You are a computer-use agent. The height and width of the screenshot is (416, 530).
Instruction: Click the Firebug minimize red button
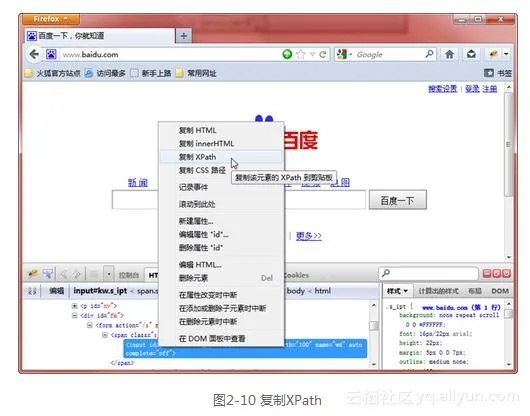pyautogui.click(x=486, y=273)
